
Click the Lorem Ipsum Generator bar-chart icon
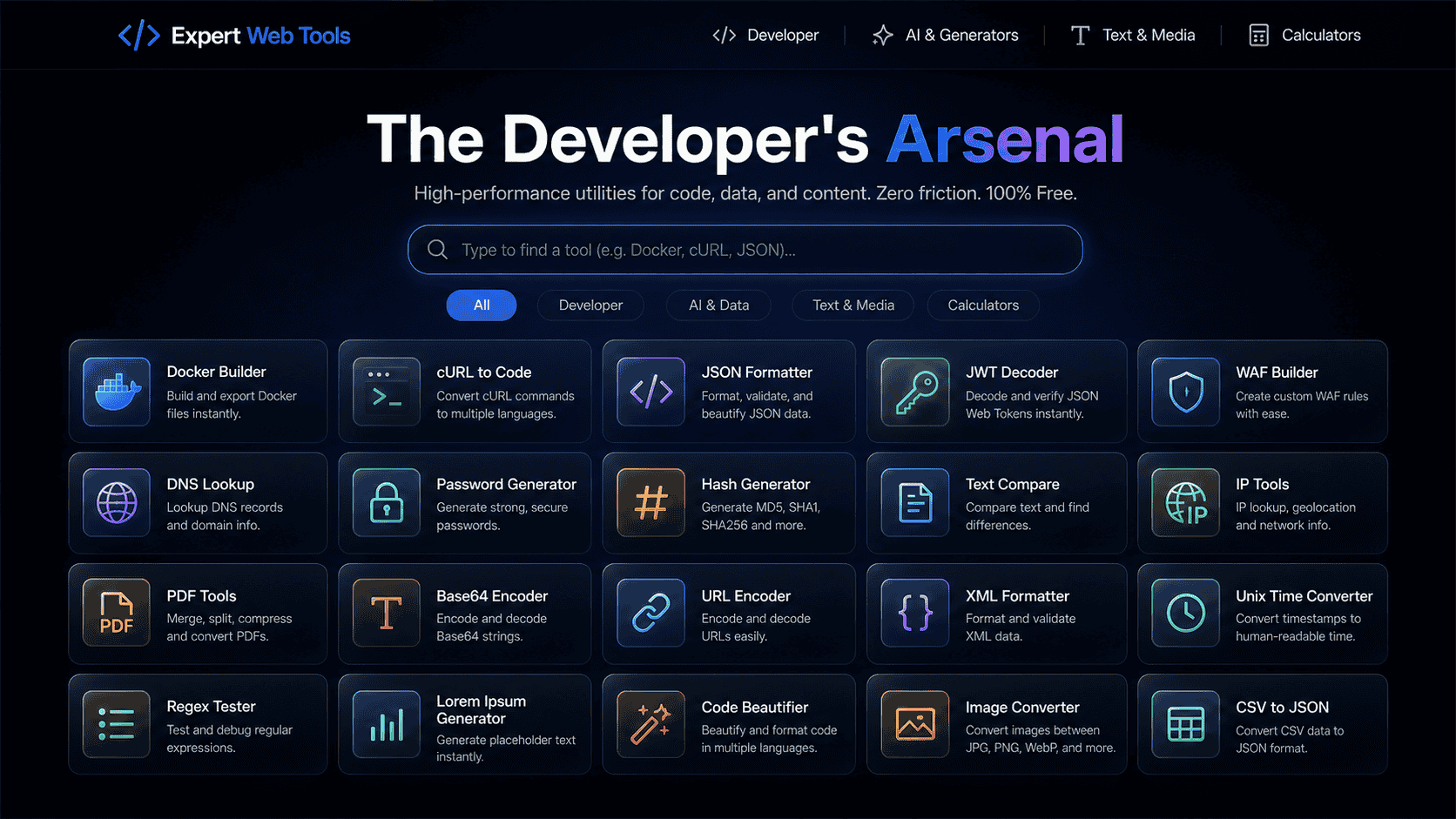click(x=387, y=724)
